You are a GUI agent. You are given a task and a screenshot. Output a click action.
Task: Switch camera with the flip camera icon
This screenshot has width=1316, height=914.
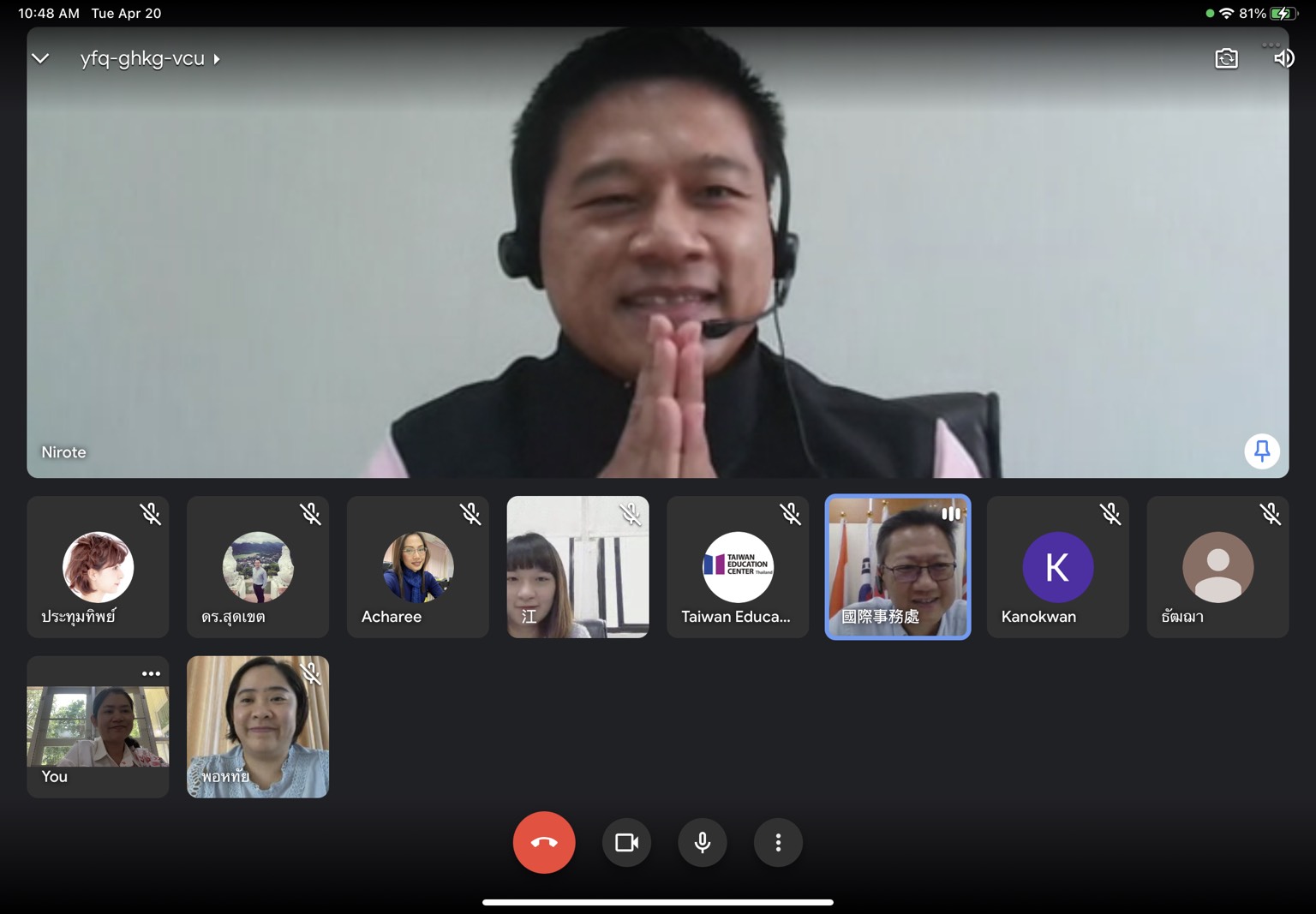1226,58
